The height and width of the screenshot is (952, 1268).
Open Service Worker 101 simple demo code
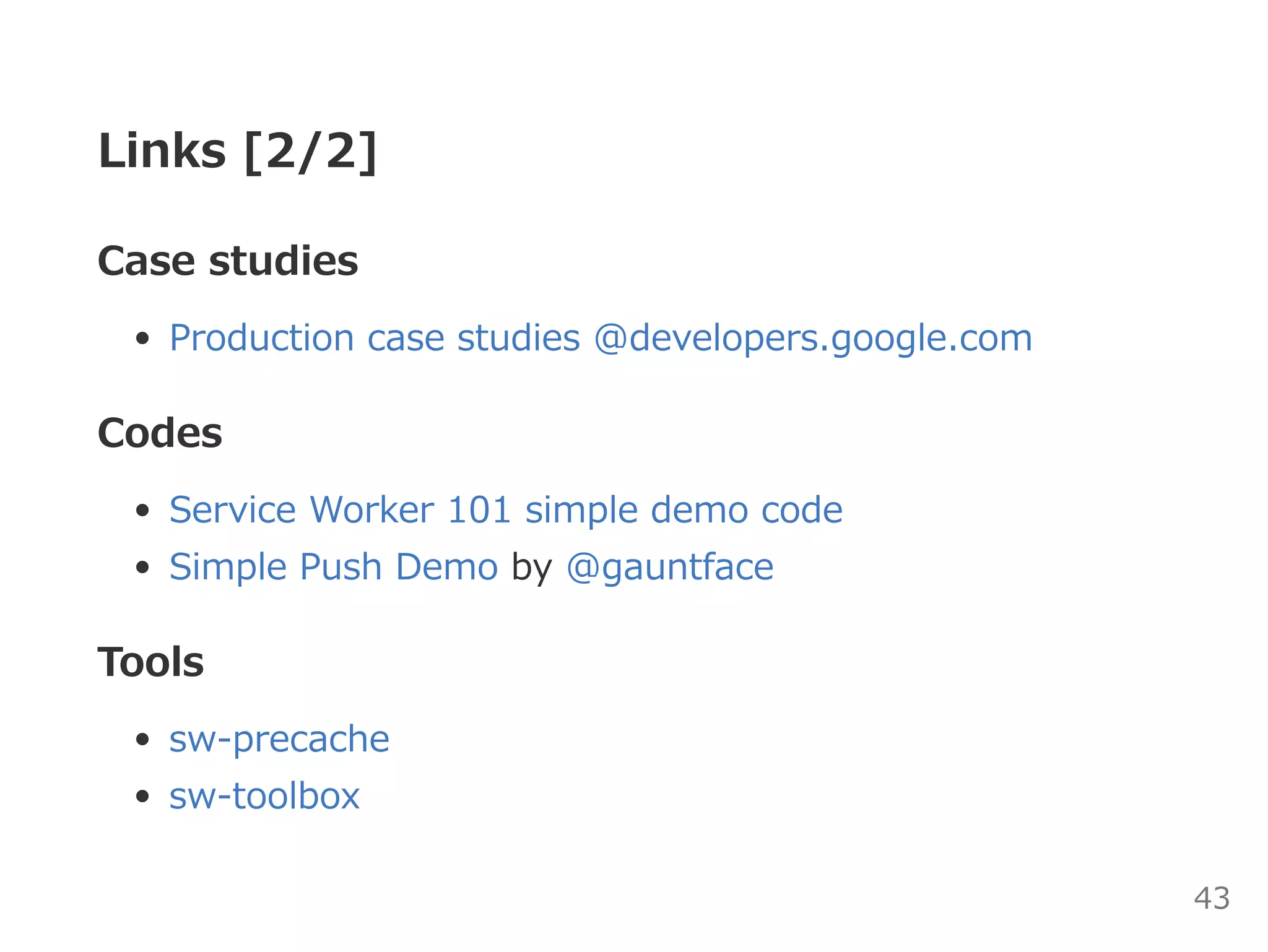[505, 511]
